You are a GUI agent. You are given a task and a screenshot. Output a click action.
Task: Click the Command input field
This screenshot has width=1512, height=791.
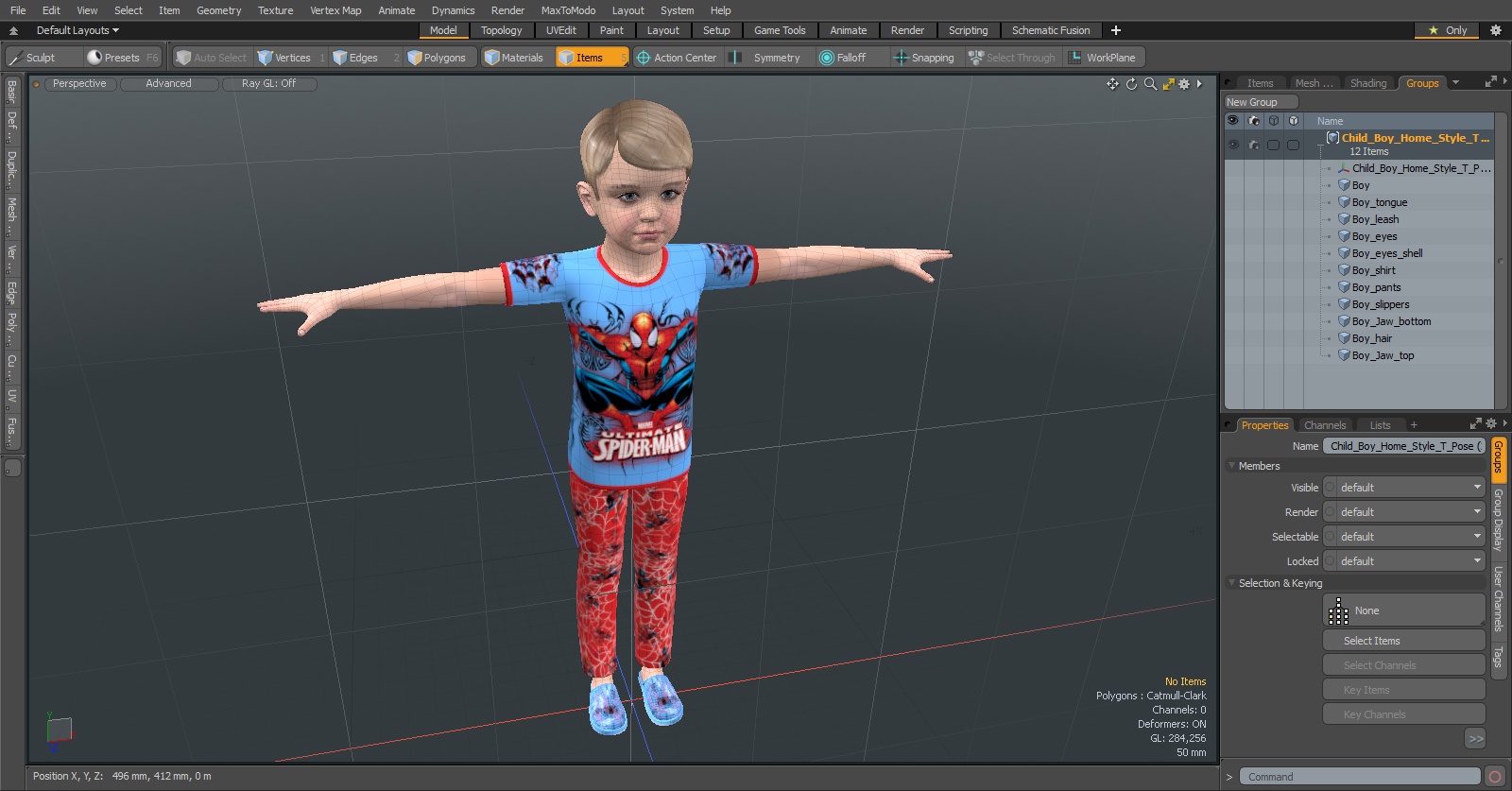[x=1359, y=777]
